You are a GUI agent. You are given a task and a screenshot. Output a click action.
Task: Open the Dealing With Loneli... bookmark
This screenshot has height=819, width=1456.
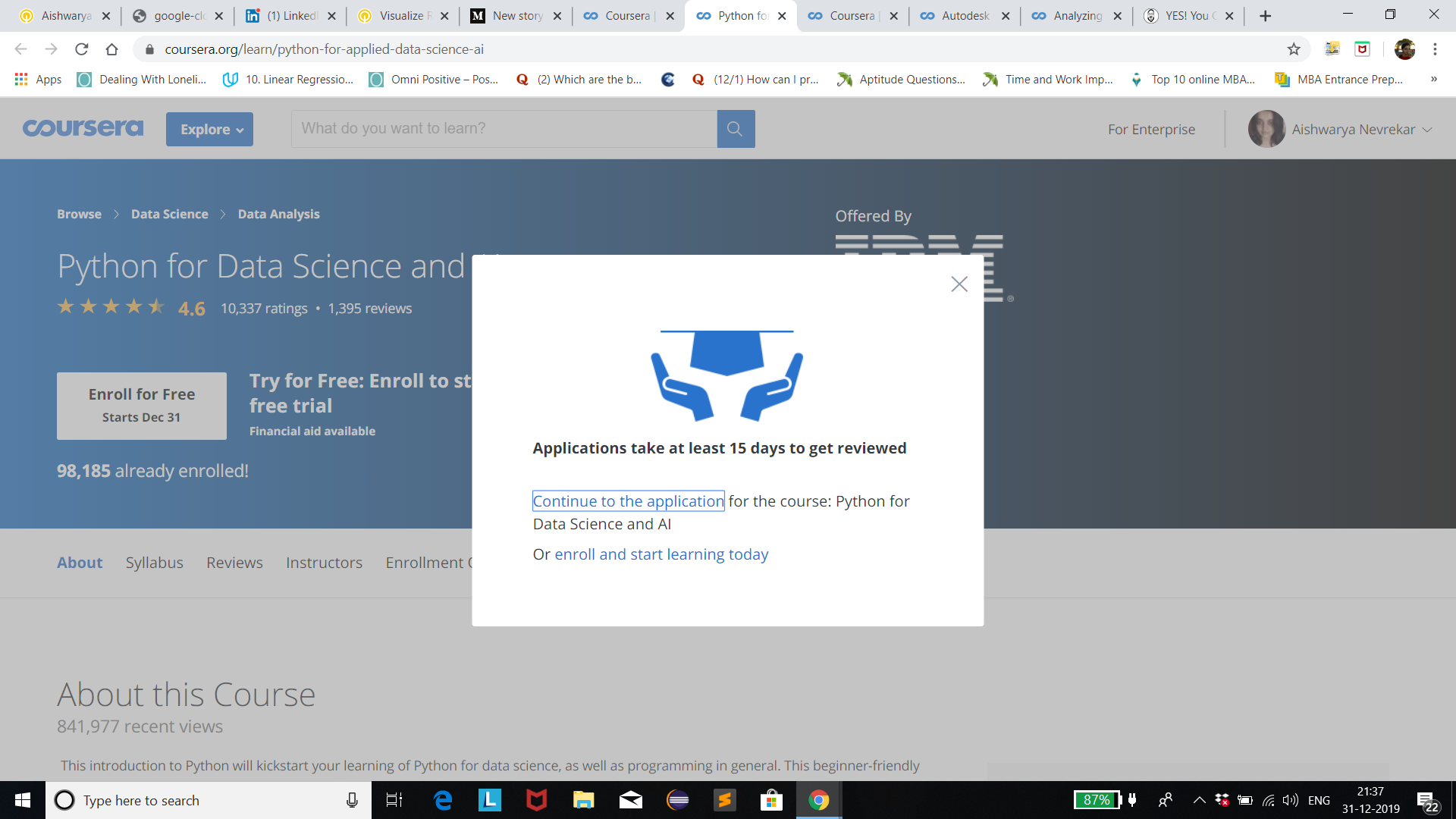point(142,80)
